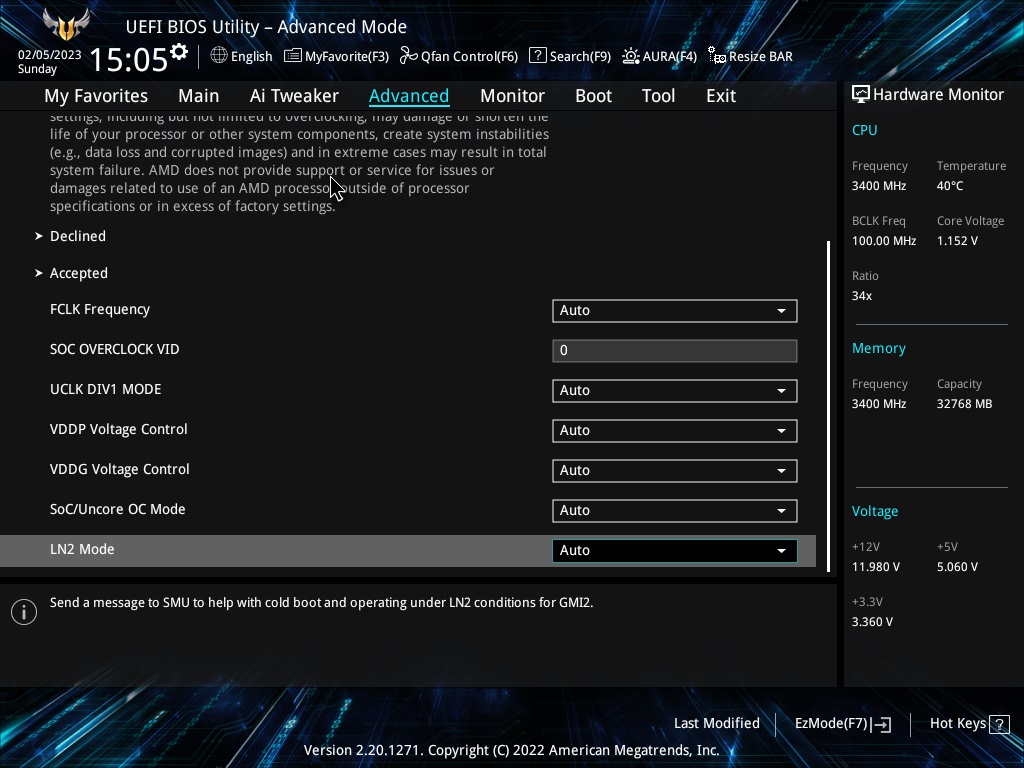This screenshot has width=1024, height=768.
Task: Open MyFavorite(F3) text label
Action: click(347, 57)
